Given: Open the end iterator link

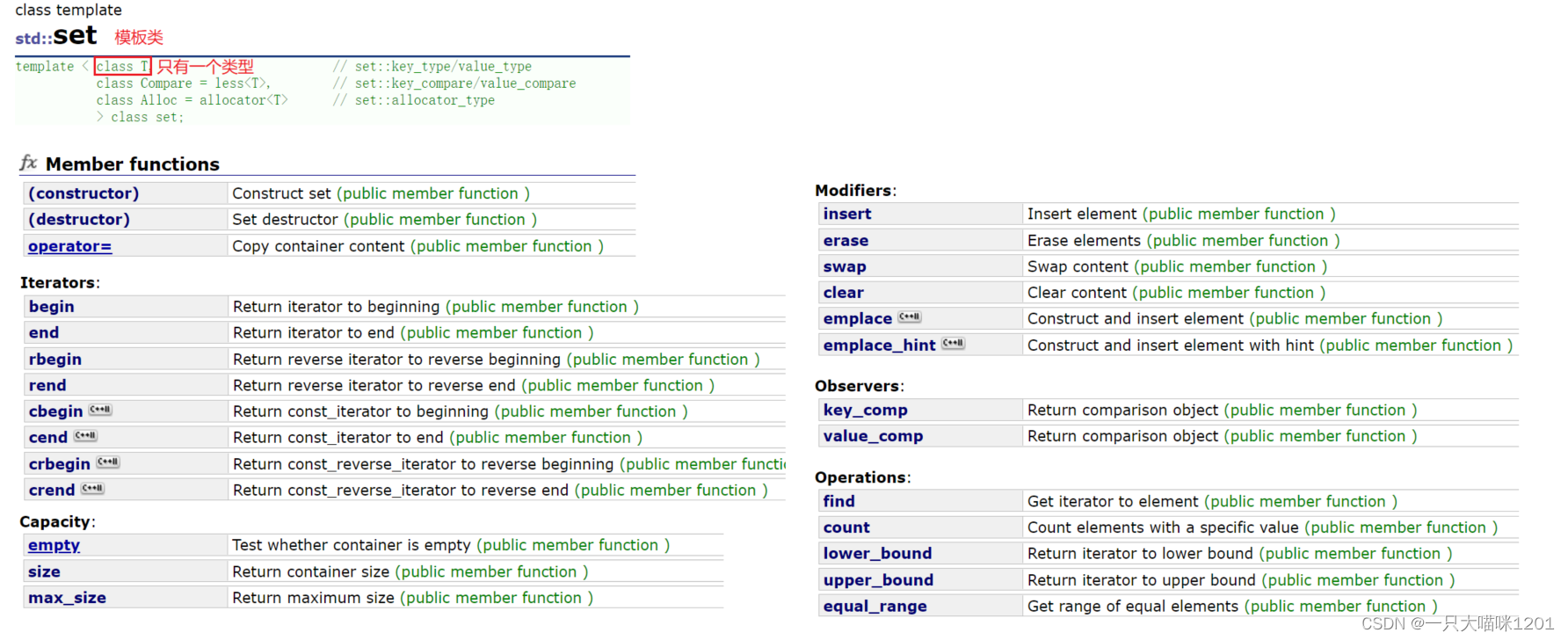Looking at the screenshot, I should [x=44, y=333].
